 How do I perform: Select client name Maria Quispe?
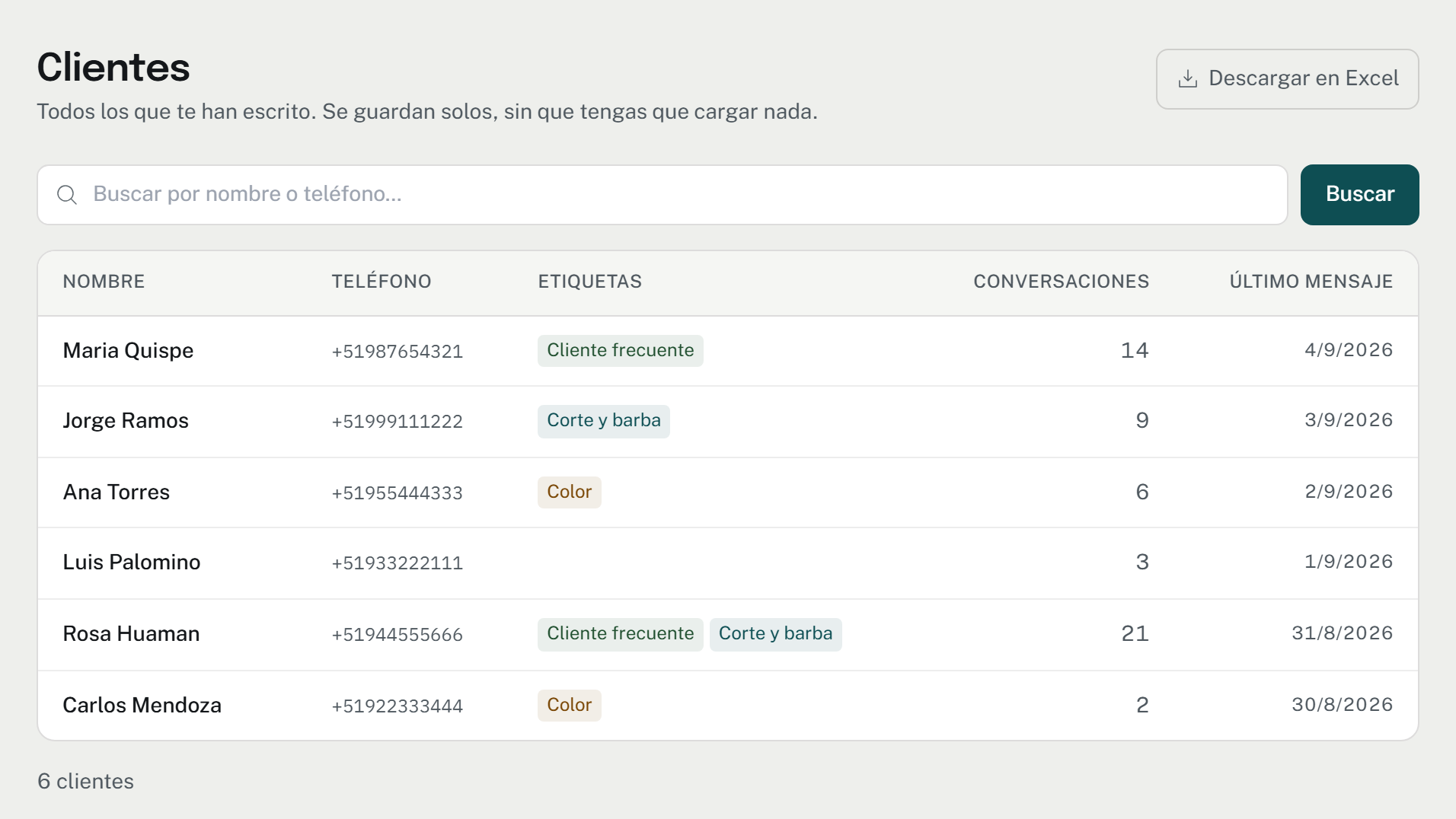(x=128, y=351)
